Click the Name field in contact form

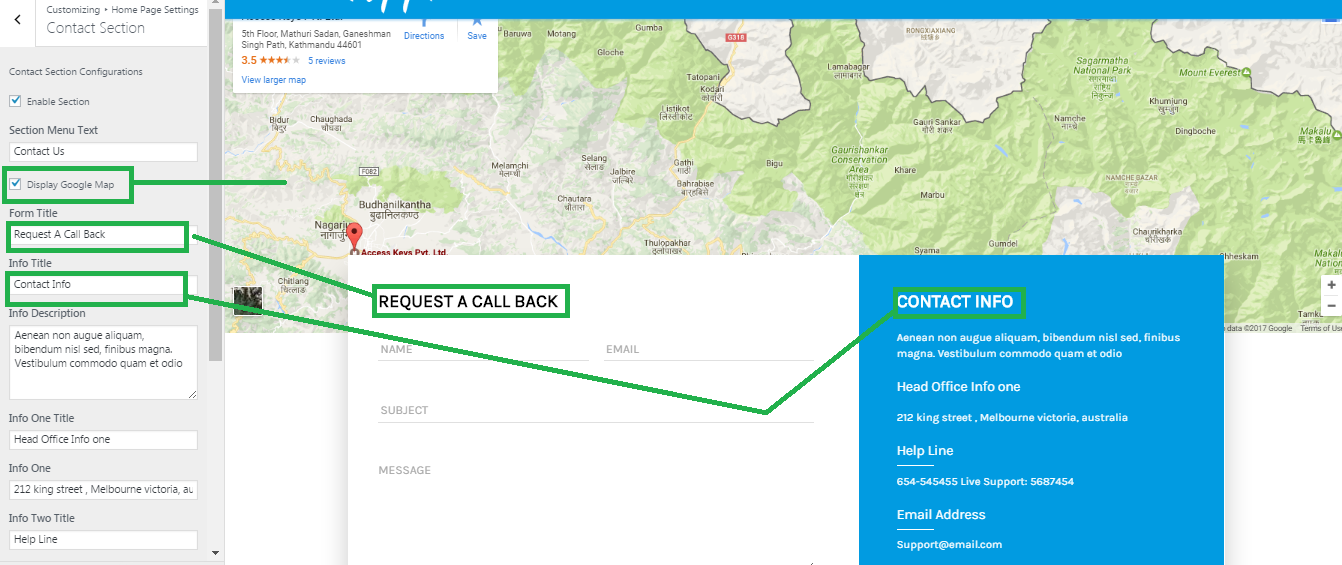[x=483, y=350]
